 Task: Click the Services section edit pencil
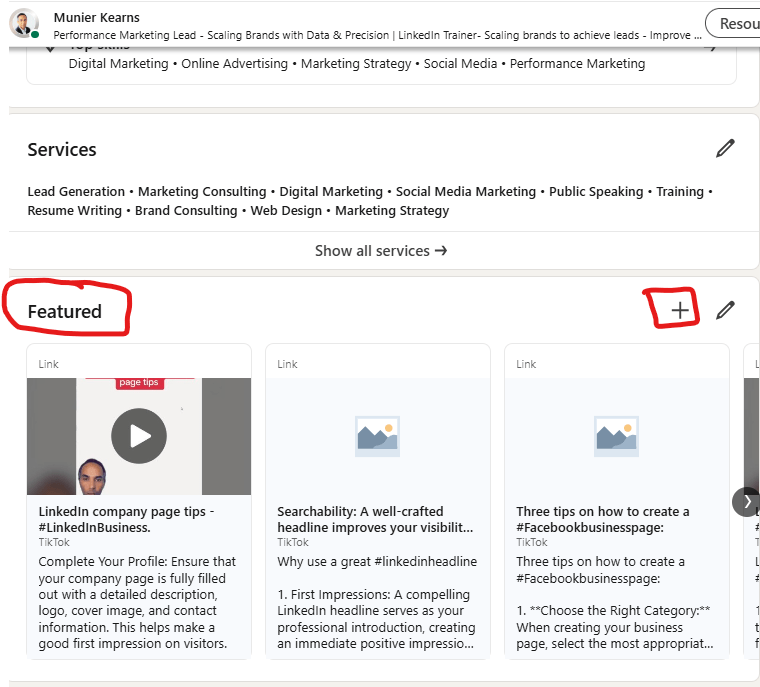[x=725, y=148]
